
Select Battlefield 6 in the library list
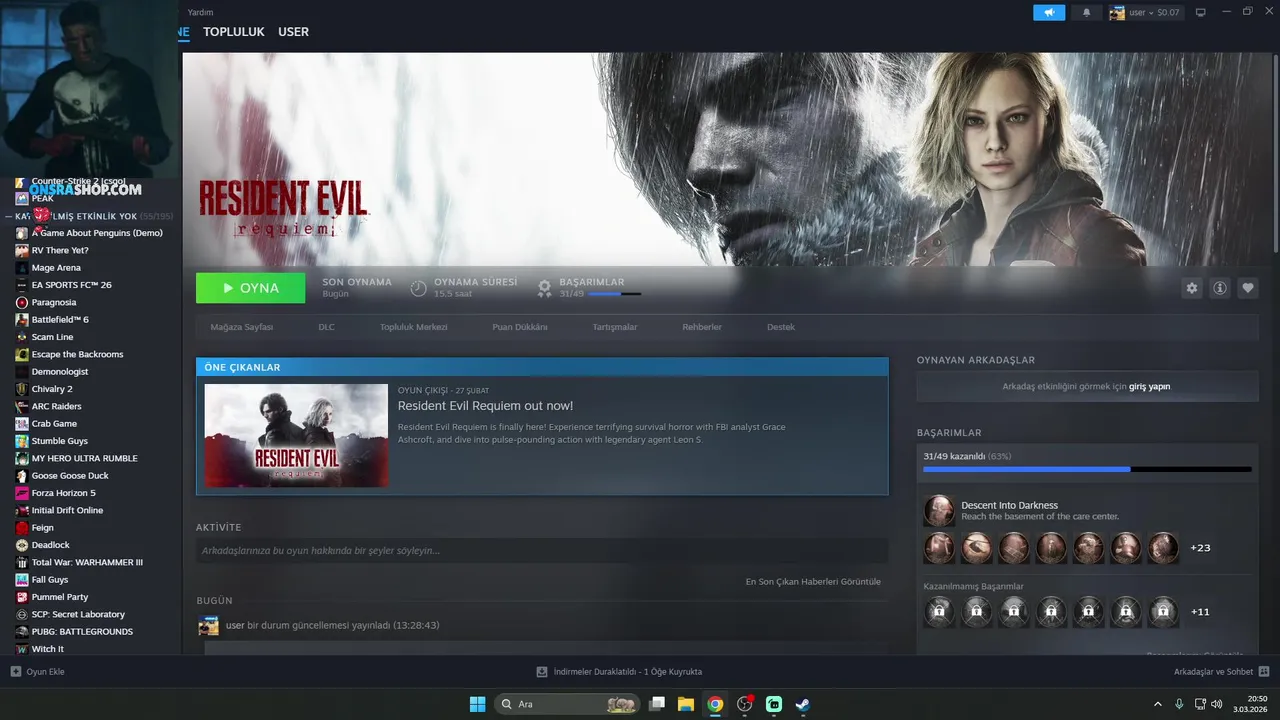point(60,319)
